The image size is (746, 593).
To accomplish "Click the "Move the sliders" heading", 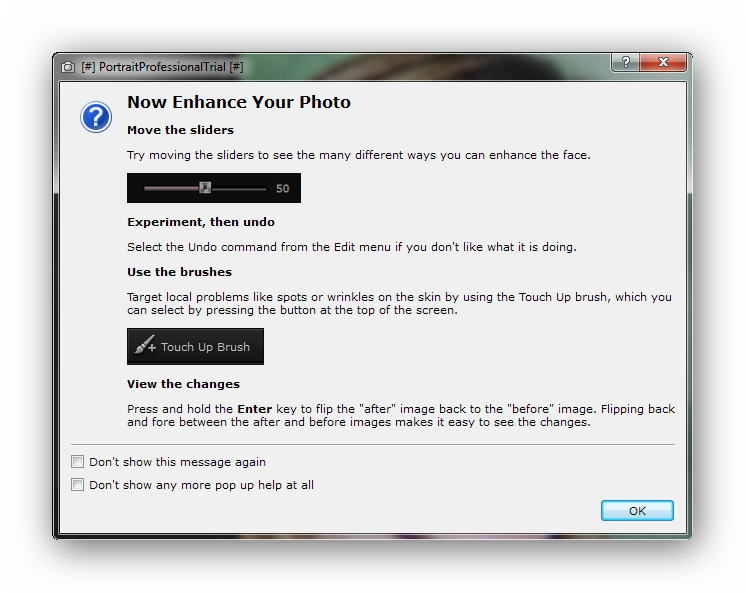I will [x=180, y=130].
